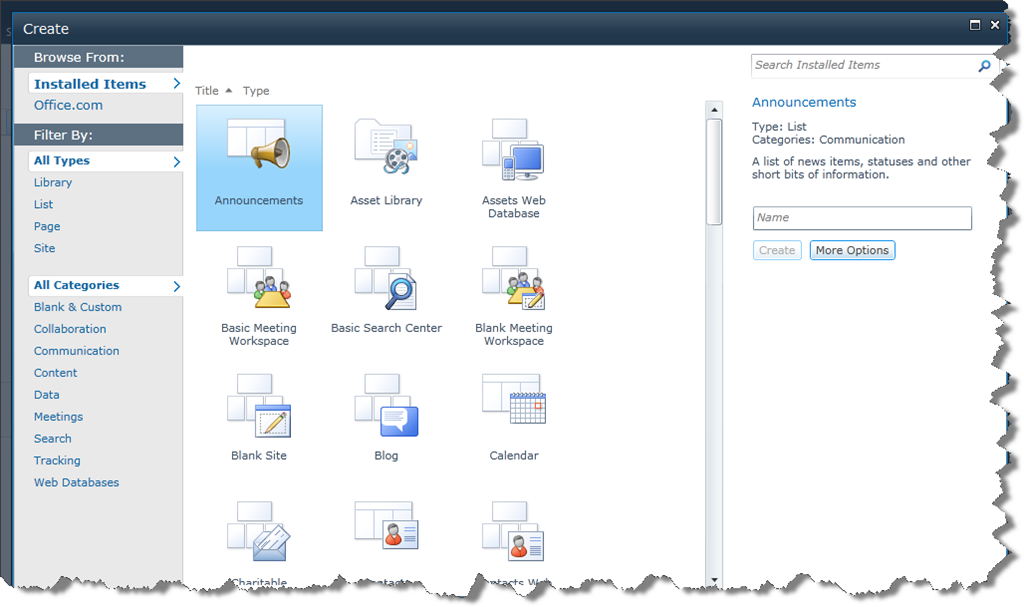
Task: Click the More Options button
Action: [x=852, y=251]
